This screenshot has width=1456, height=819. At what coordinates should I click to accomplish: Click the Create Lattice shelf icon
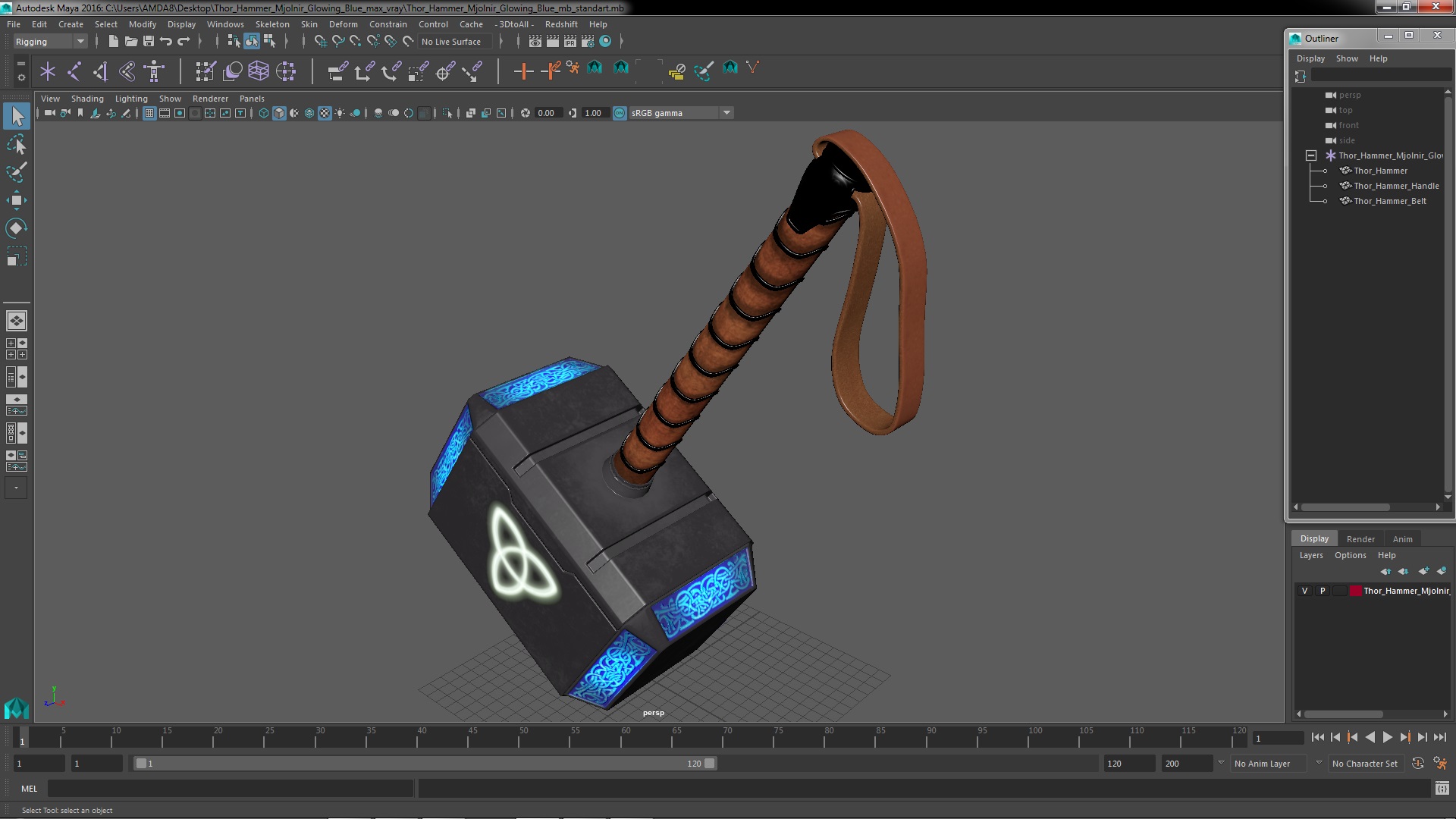click(x=259, y=71)
